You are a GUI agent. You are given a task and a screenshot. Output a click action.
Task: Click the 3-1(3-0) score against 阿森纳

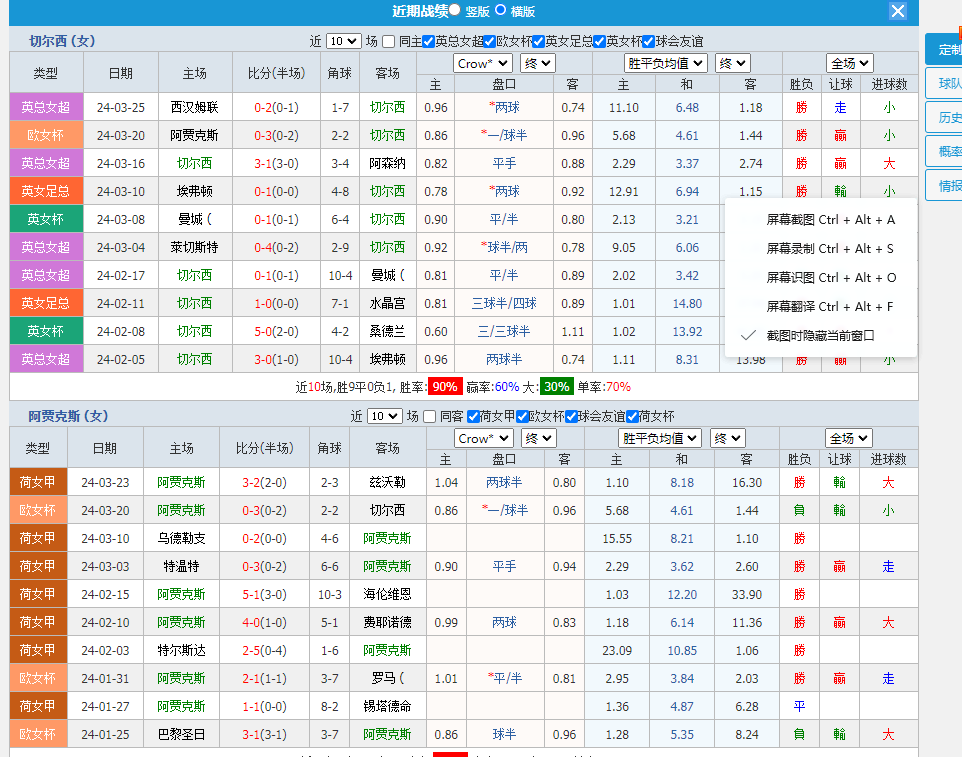[x=276, y=163]
